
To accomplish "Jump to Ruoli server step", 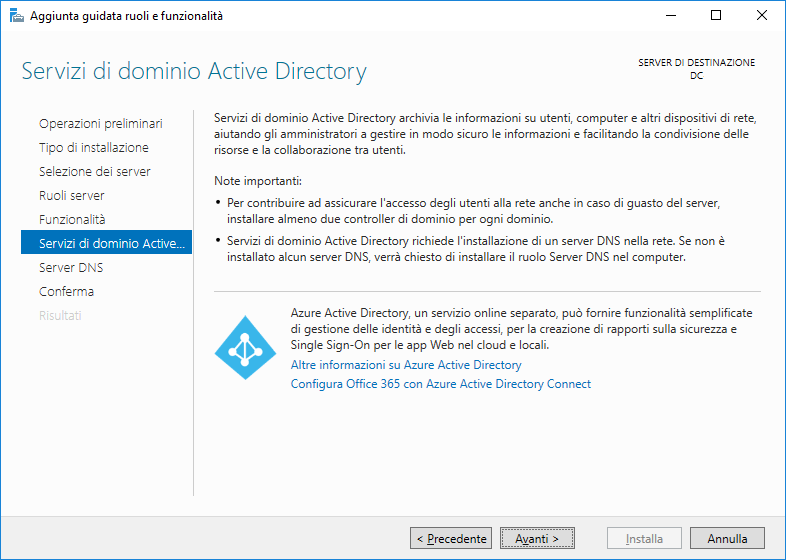I will [72, 196].
